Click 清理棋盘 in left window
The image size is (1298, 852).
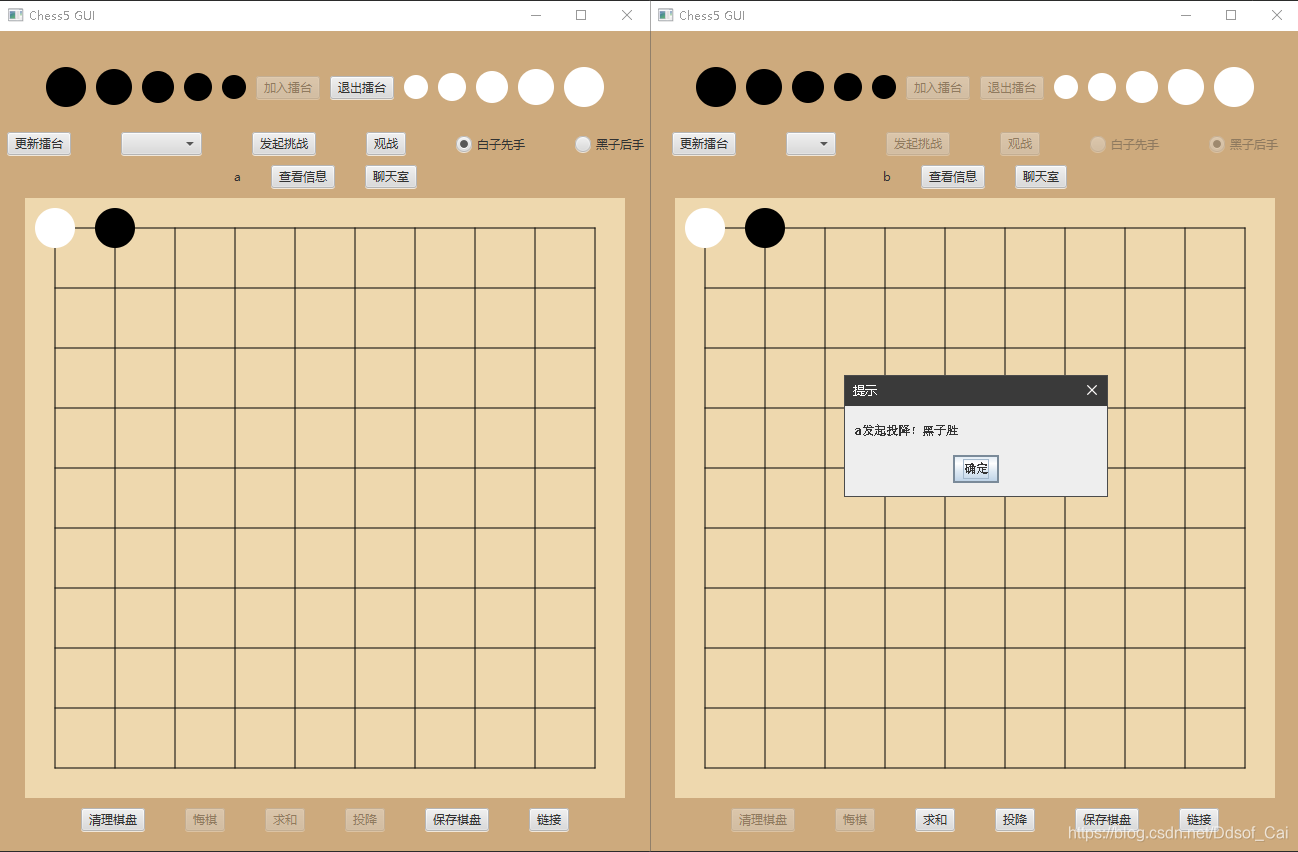[113, 820]
